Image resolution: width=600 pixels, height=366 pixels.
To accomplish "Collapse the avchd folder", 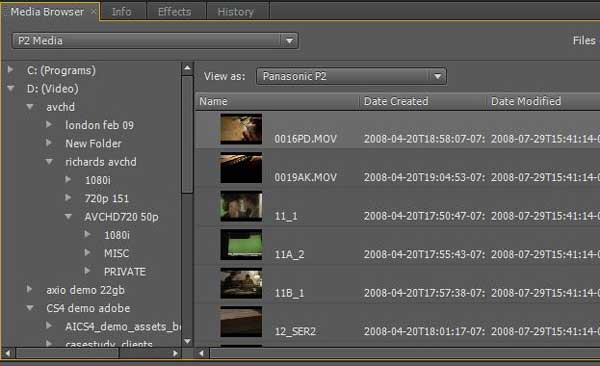I will 30,107.
